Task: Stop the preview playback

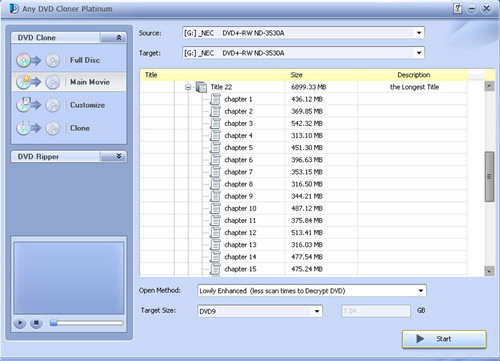Action: click(x=36, y=323)
